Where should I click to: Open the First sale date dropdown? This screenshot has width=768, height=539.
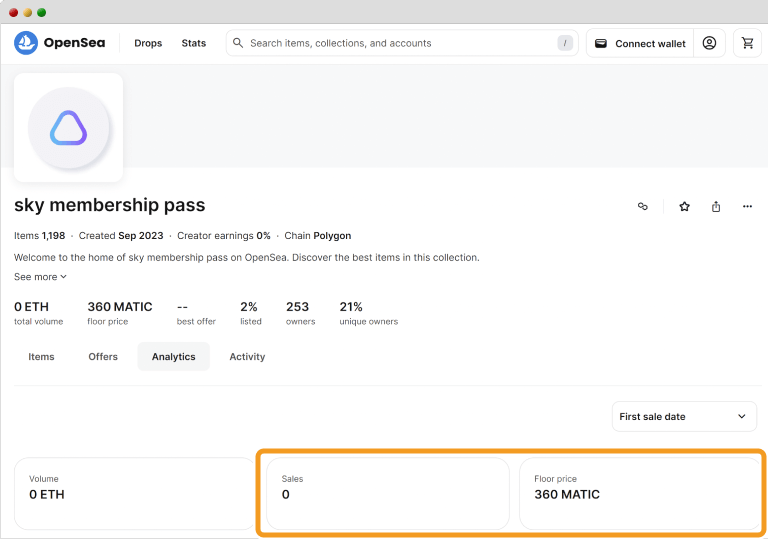(684, 416)
